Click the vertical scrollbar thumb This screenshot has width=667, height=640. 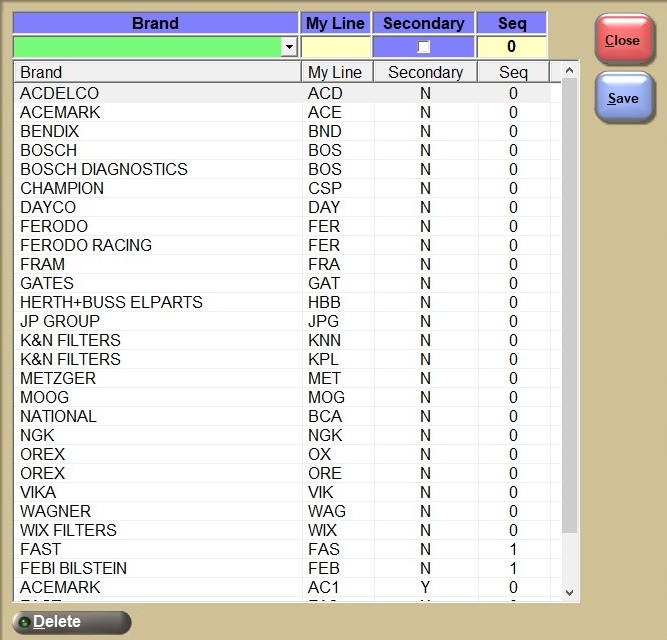[569, 300]
